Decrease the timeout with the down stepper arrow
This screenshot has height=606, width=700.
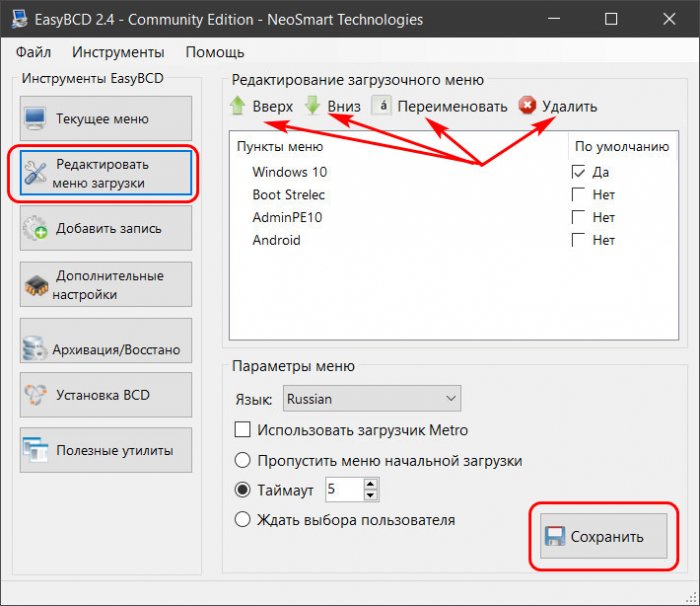point(371,495)
